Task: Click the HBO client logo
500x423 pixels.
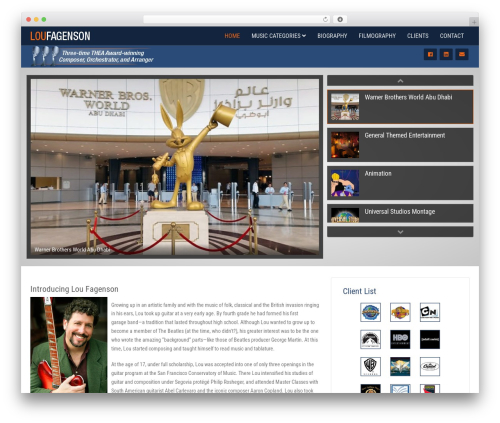Action: pos(400,339)
